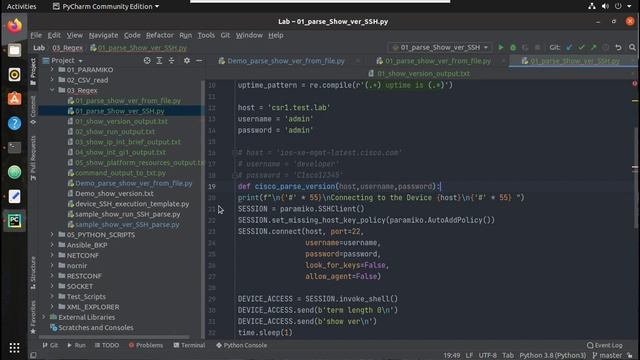Click PyCharm icon in the dock
The height and width of the screenshot is (360, 640).
coord(14,221)
